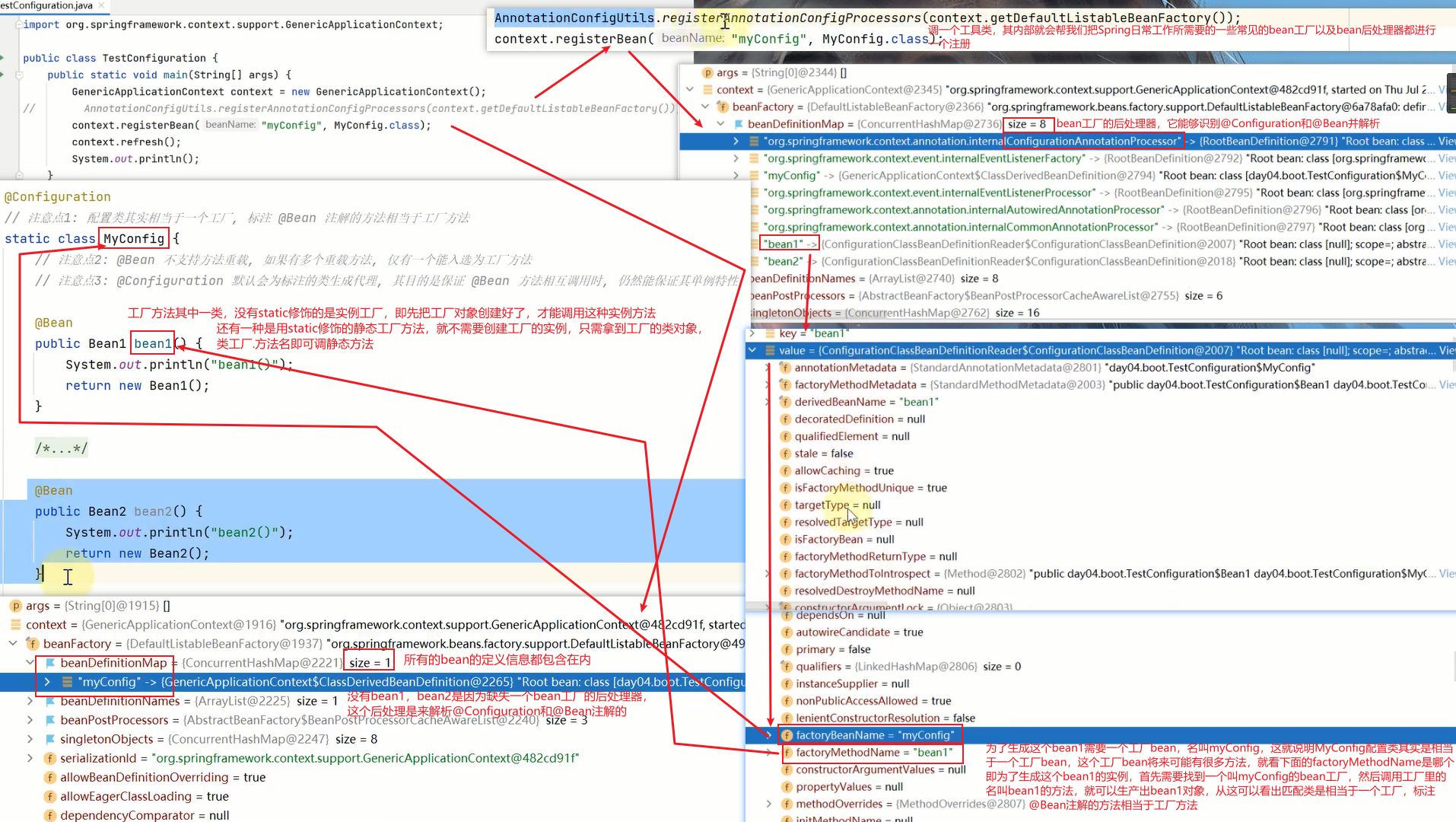Viewport: 1456px width, 822px height.
Task: Expand beanDefinitionNames size = 1 node
Action: click(x=30, y=701)
